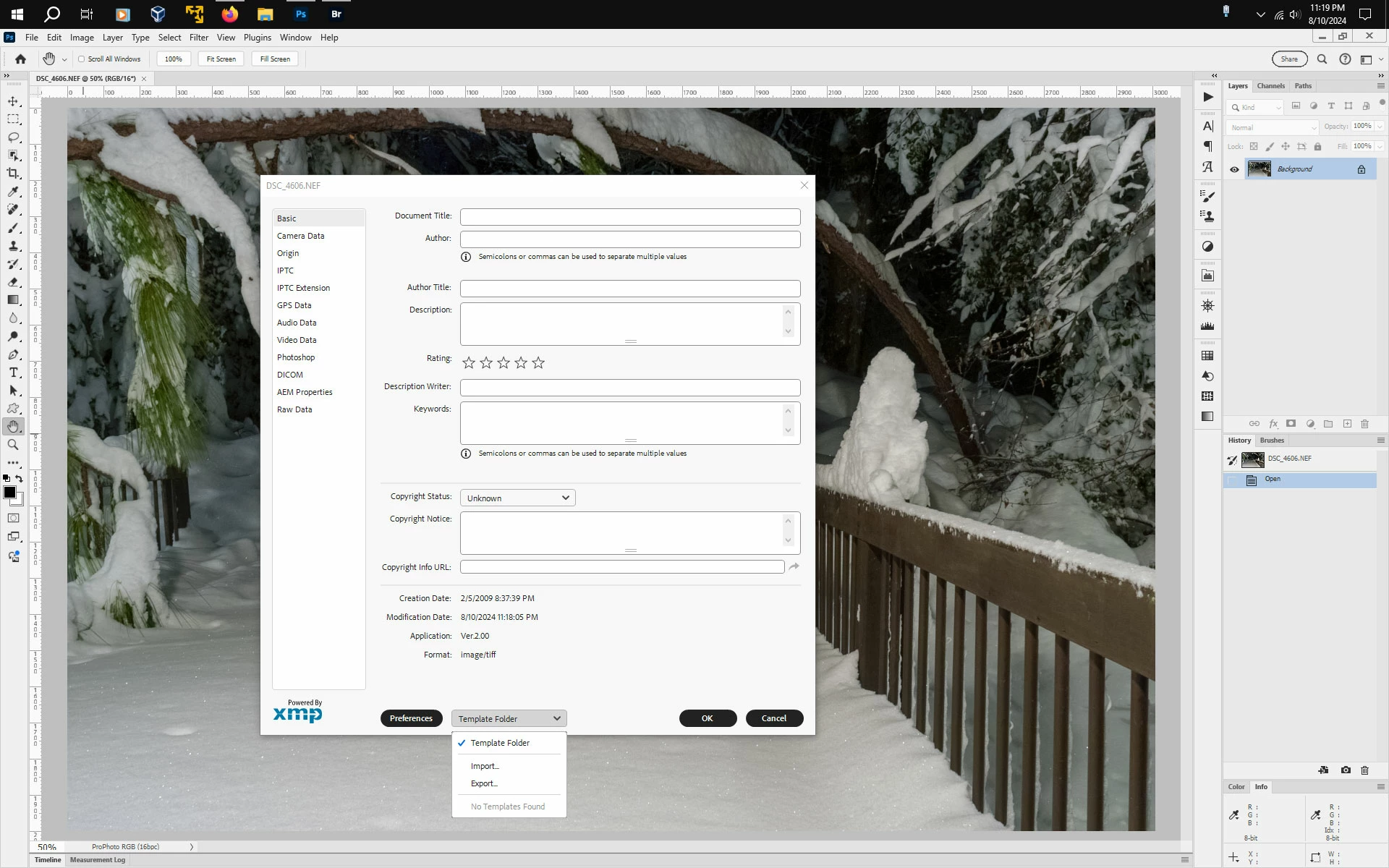Viewport: 1389px width, 868px height.
Task: Open the layer blend mode Normal dropdown
Action: pyautogui.click(x=1273, y=127)
